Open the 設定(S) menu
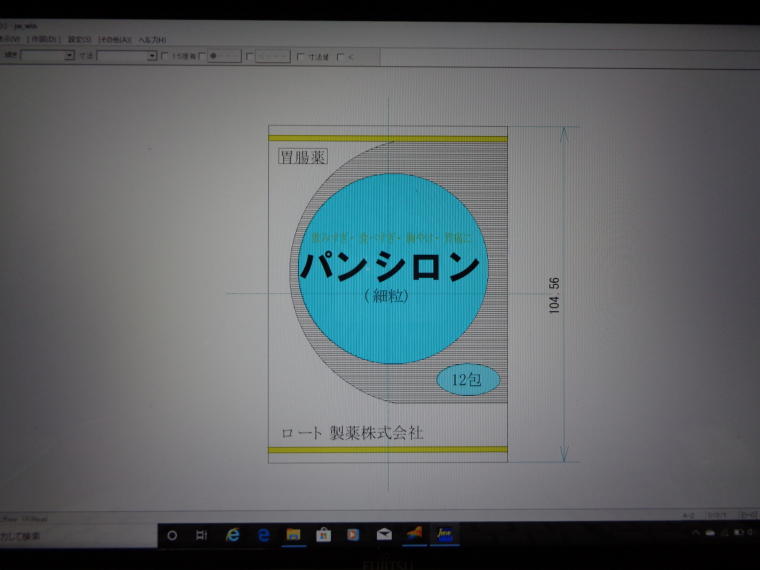The height and width of the screenshot is (570, 760). point(79,39)
